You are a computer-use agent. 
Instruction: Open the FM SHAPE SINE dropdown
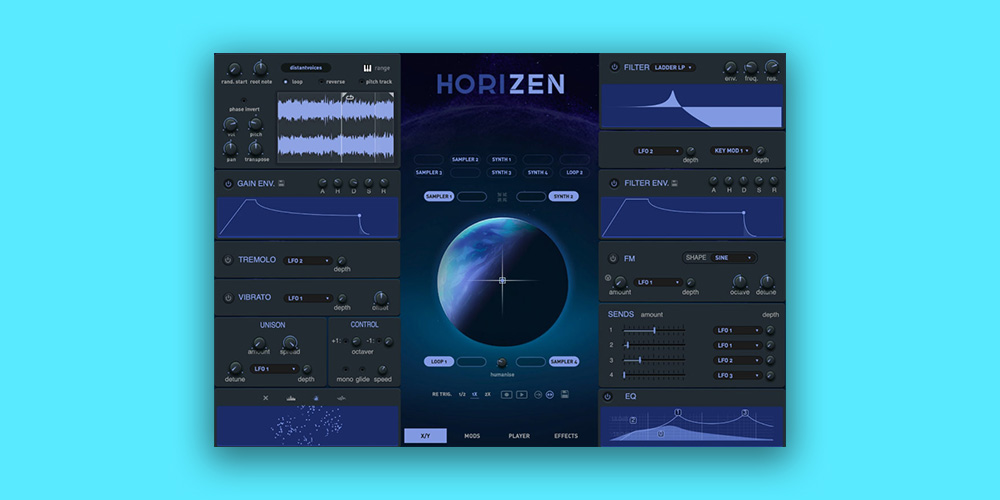[x=733, y=257]
